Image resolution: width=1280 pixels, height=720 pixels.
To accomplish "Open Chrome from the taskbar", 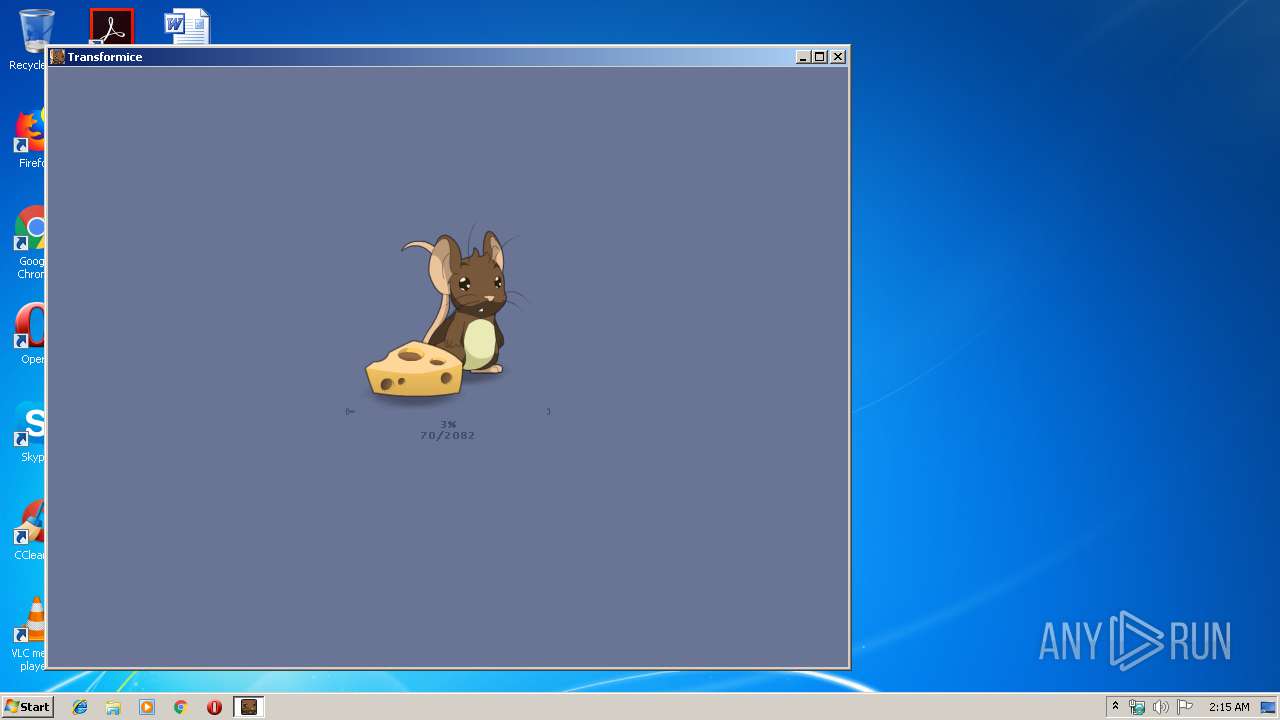I will tap(181, 707).
